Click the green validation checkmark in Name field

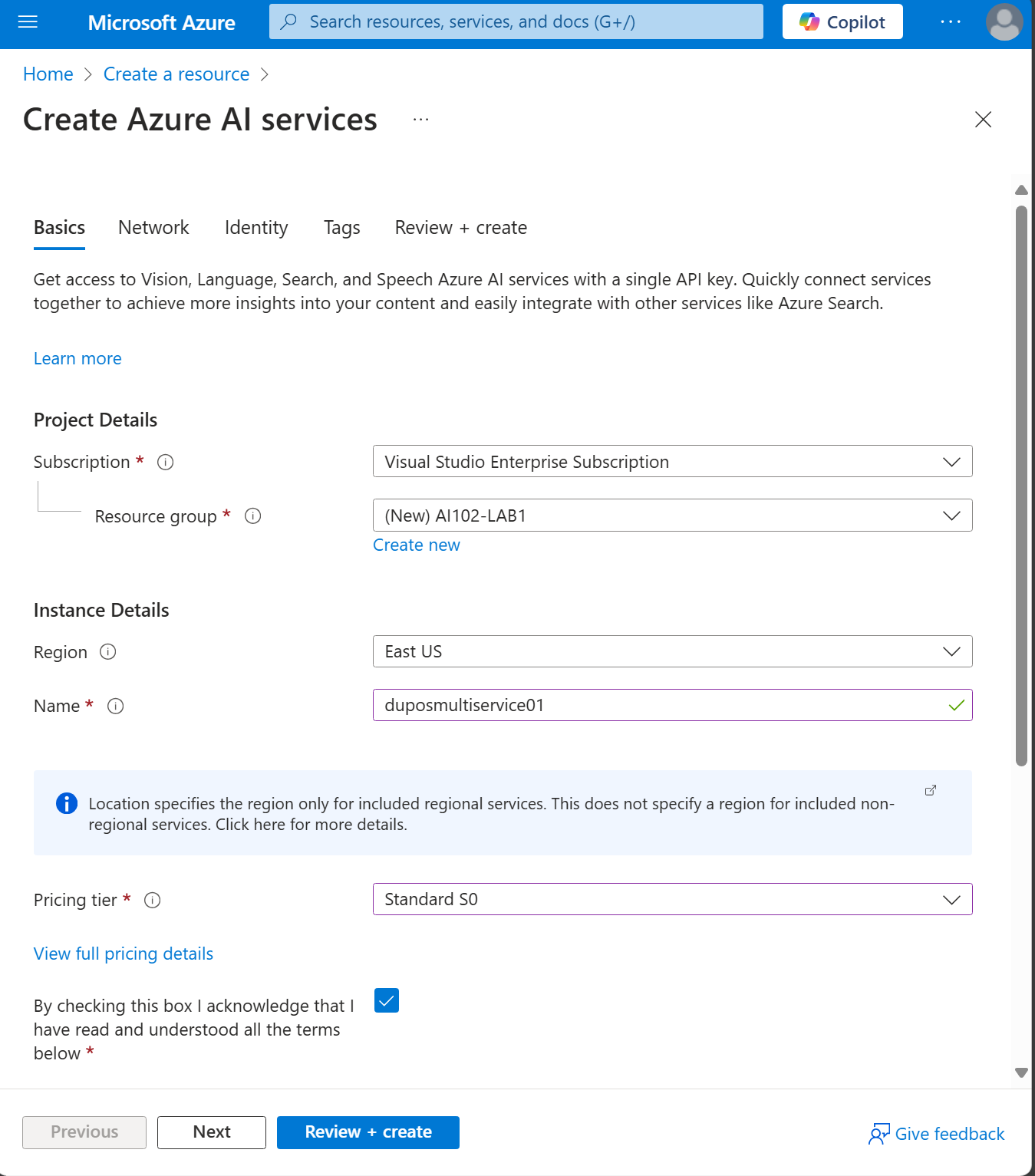click(x=956, y=705)
